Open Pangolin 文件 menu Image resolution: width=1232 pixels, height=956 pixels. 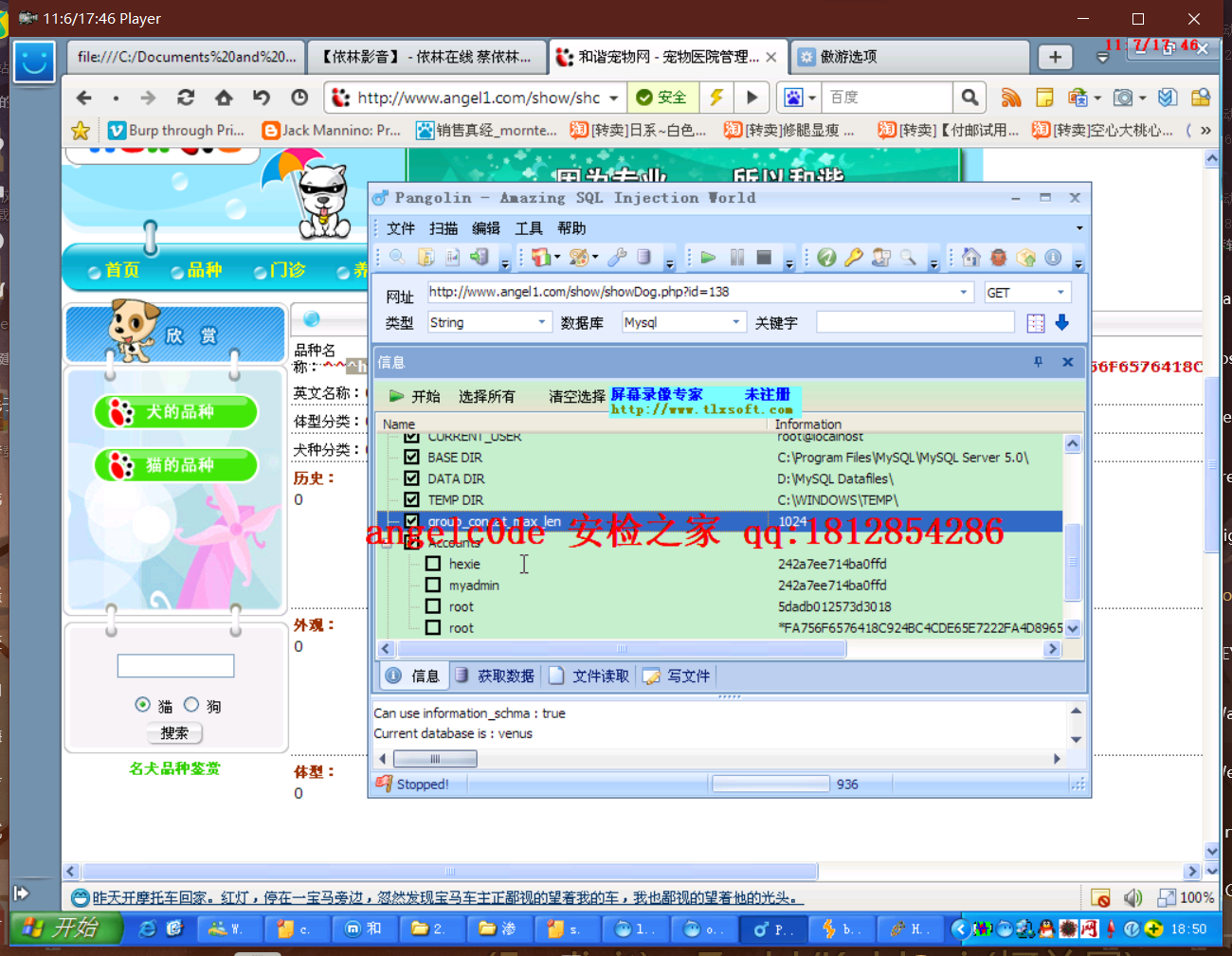point(401,228)
